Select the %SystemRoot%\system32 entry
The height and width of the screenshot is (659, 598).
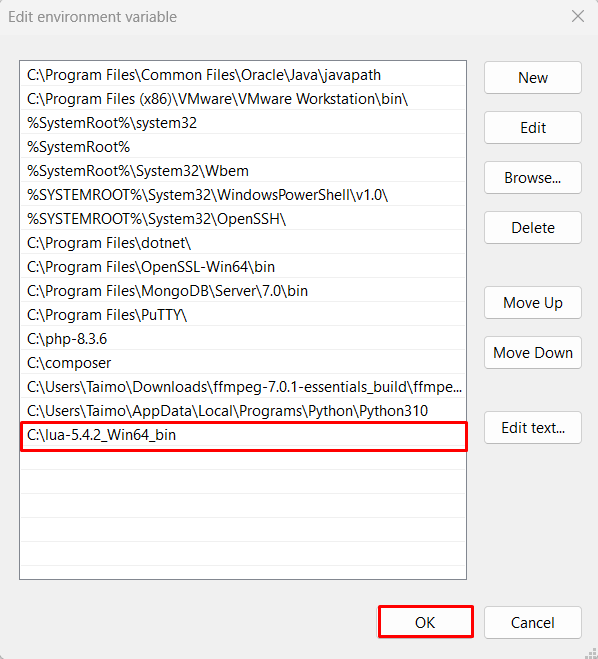click(x=243, y=123)
